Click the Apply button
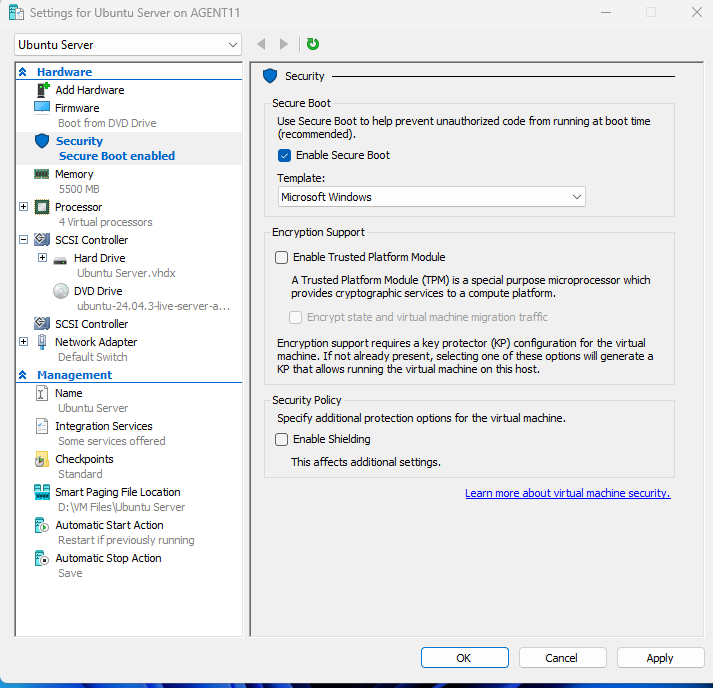 pos(659,658)
